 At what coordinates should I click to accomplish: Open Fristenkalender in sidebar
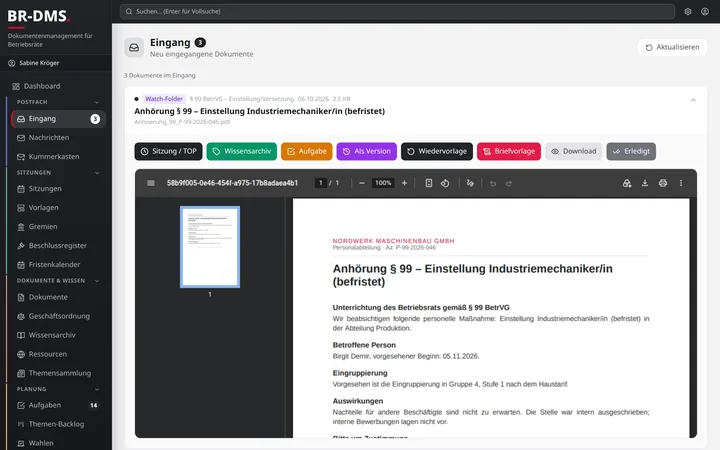pos(58,264)
